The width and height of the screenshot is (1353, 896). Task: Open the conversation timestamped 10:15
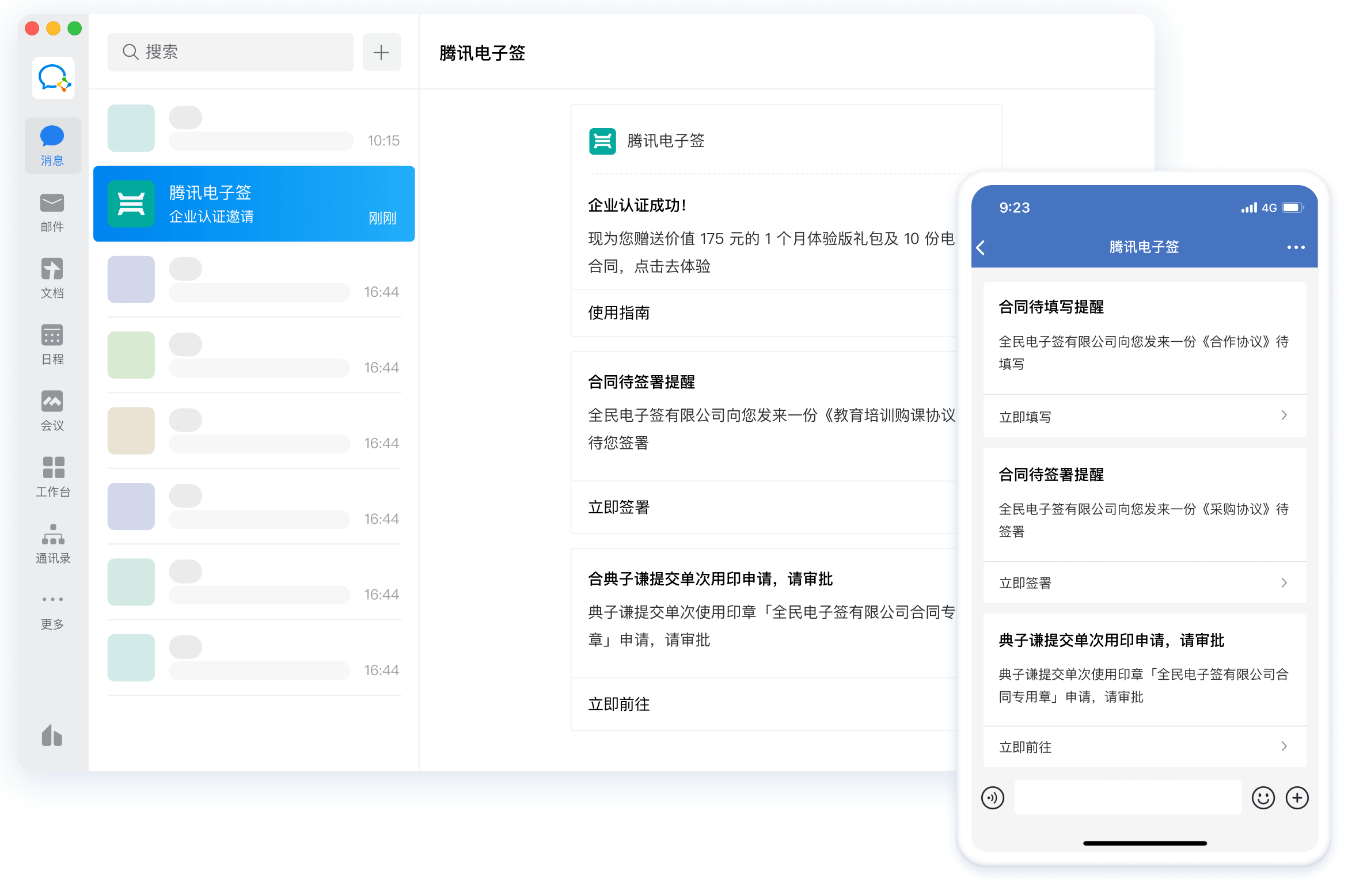click(254, 128)
